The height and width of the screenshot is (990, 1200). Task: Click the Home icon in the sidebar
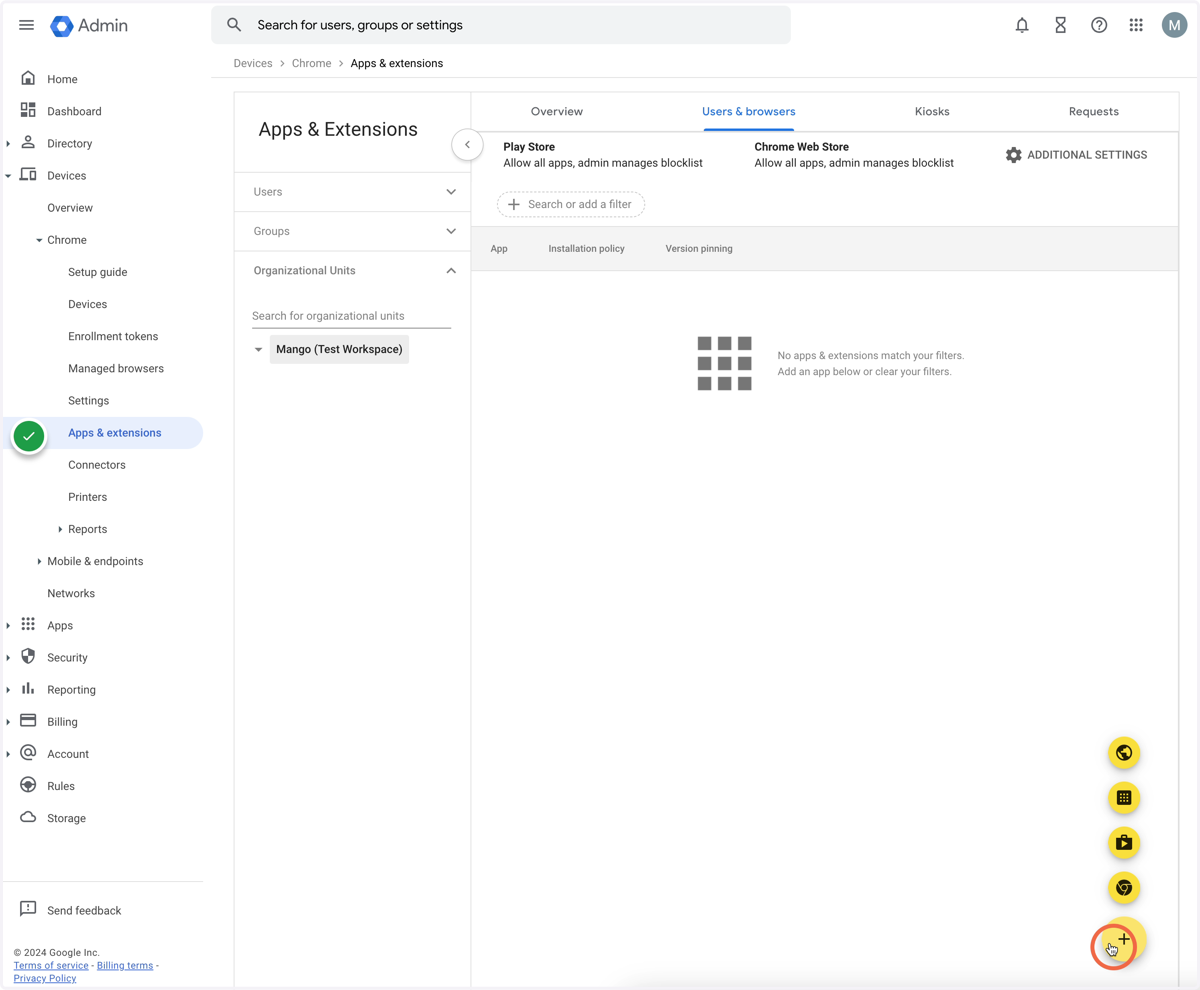28,78
